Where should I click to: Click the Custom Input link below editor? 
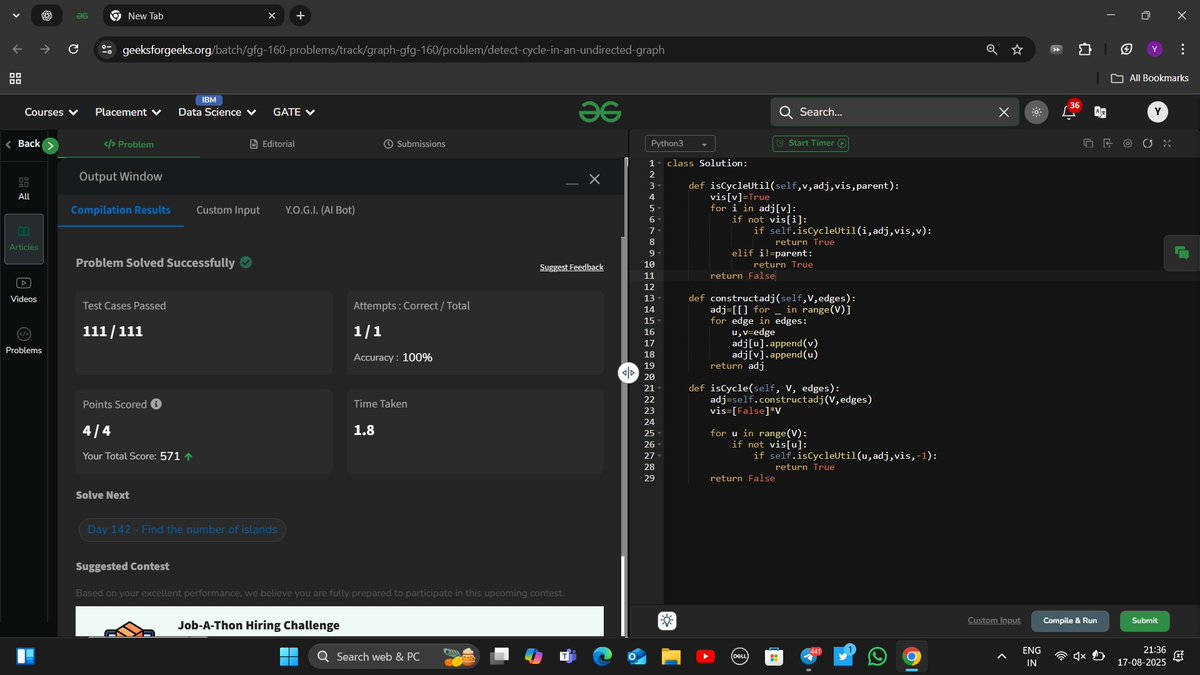click(x=994, y=621)
